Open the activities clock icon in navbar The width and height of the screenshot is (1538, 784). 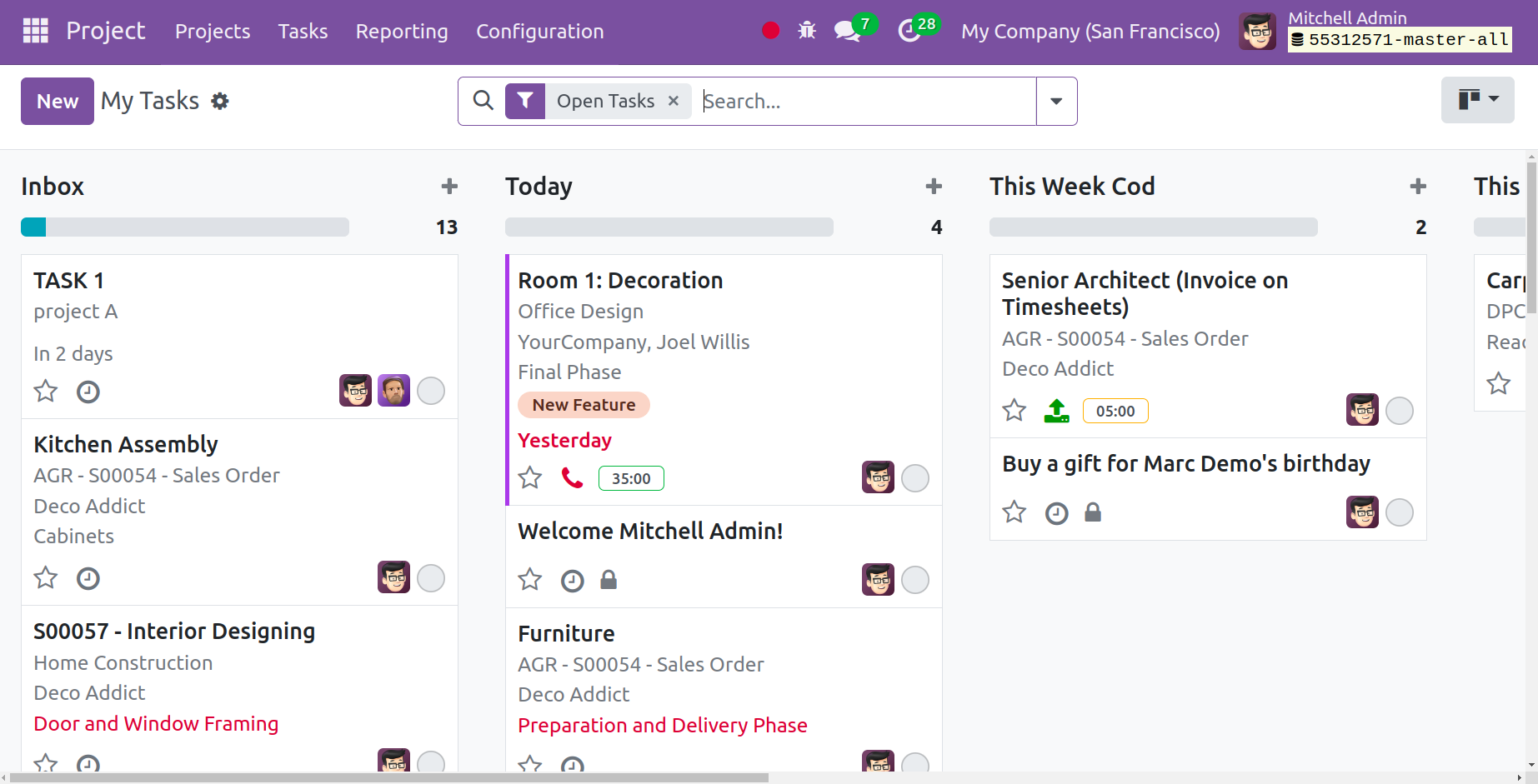(x=909, y=32)
